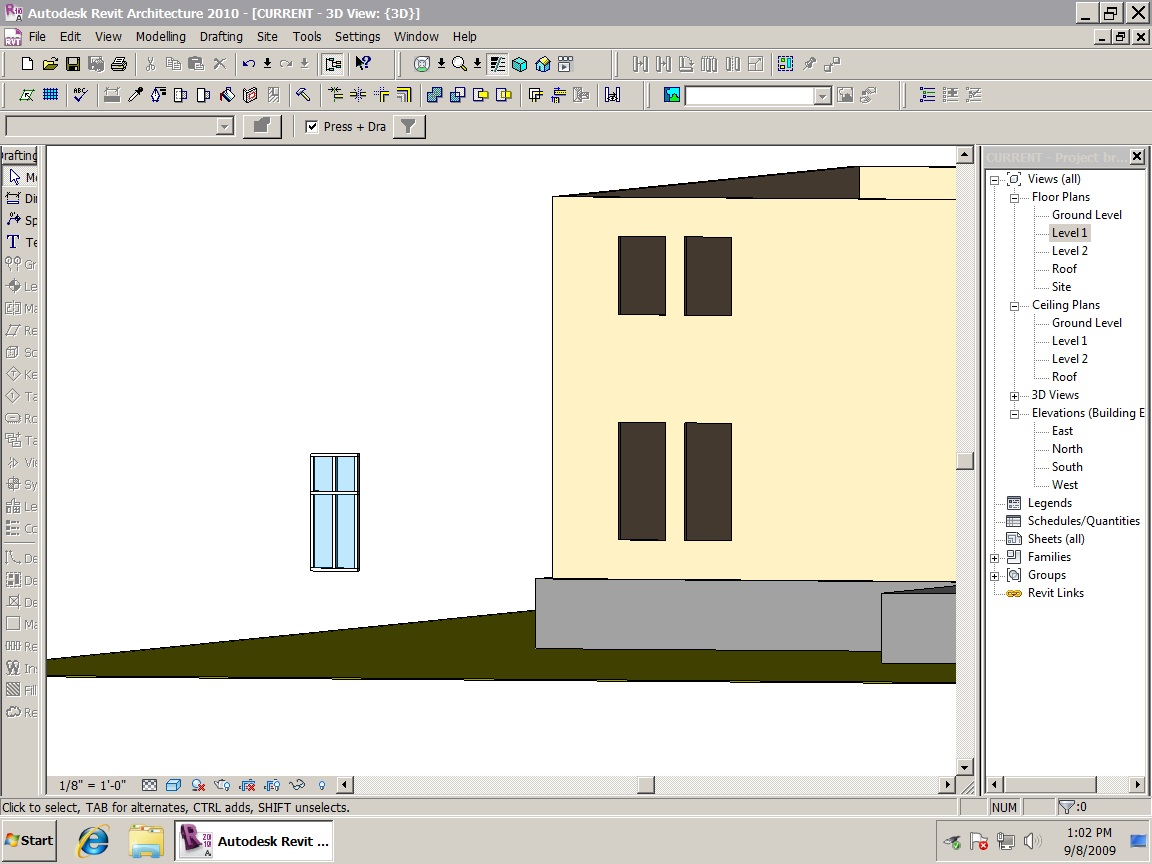Click the Spelling check ABC icon

(x=80, y=95)
